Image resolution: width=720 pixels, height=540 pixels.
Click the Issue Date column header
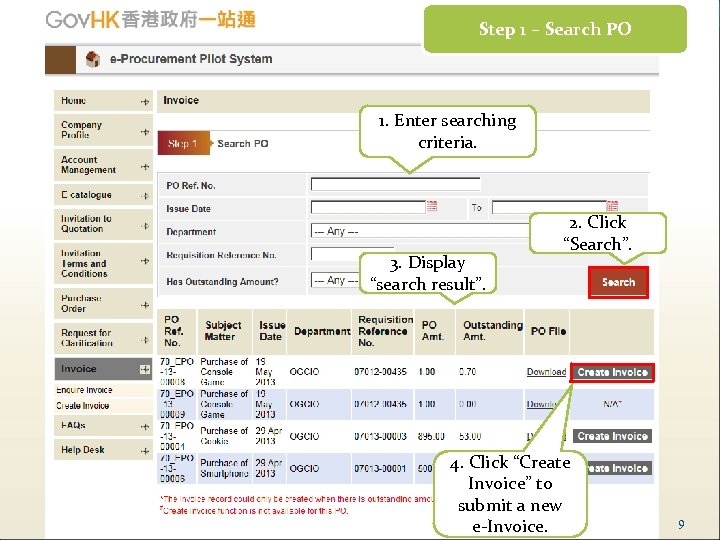[272, 331]
